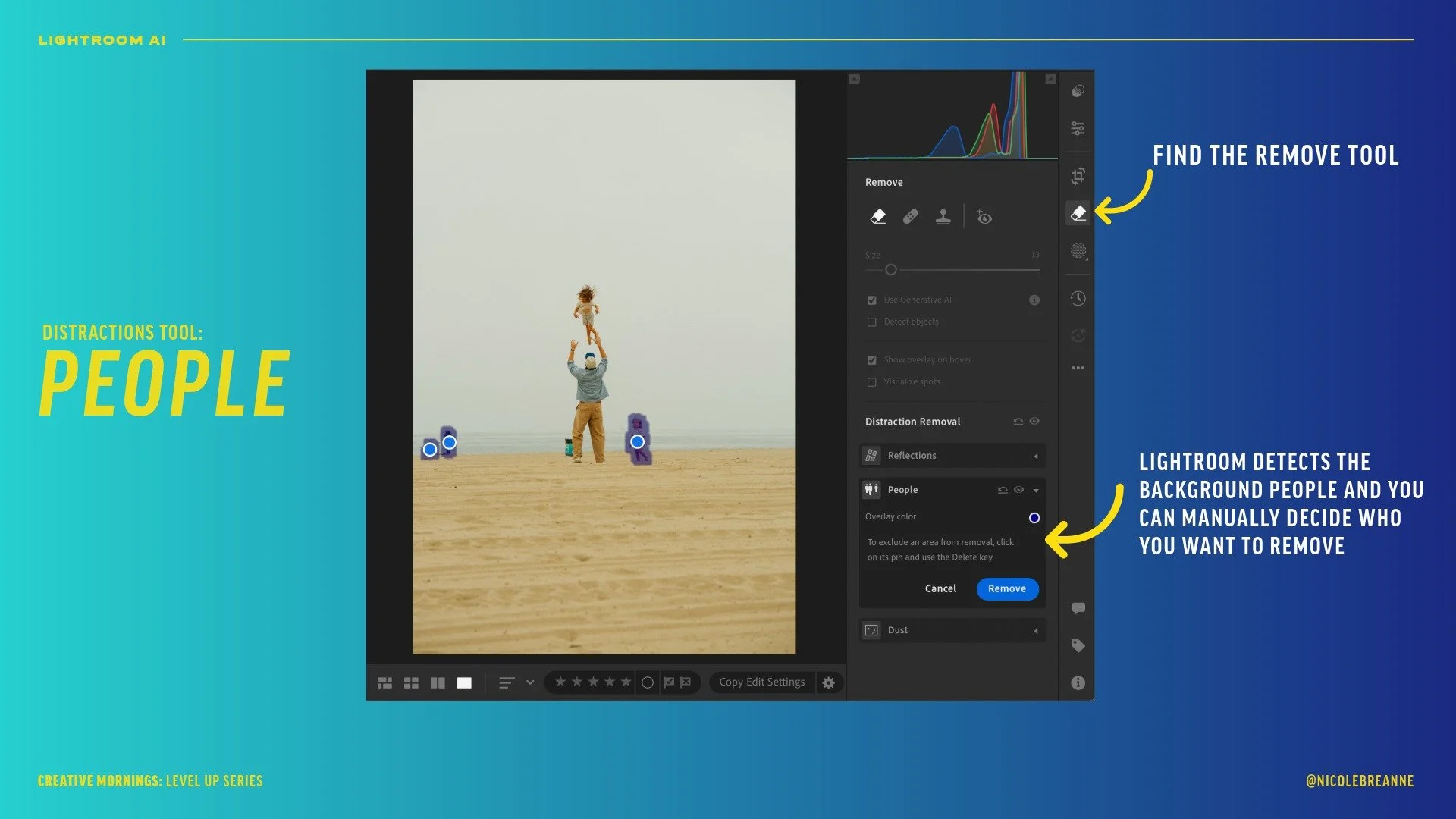Screen dimensions: 1456x819
Task: Open the Info panel icon
Action: click(1078, 682)
